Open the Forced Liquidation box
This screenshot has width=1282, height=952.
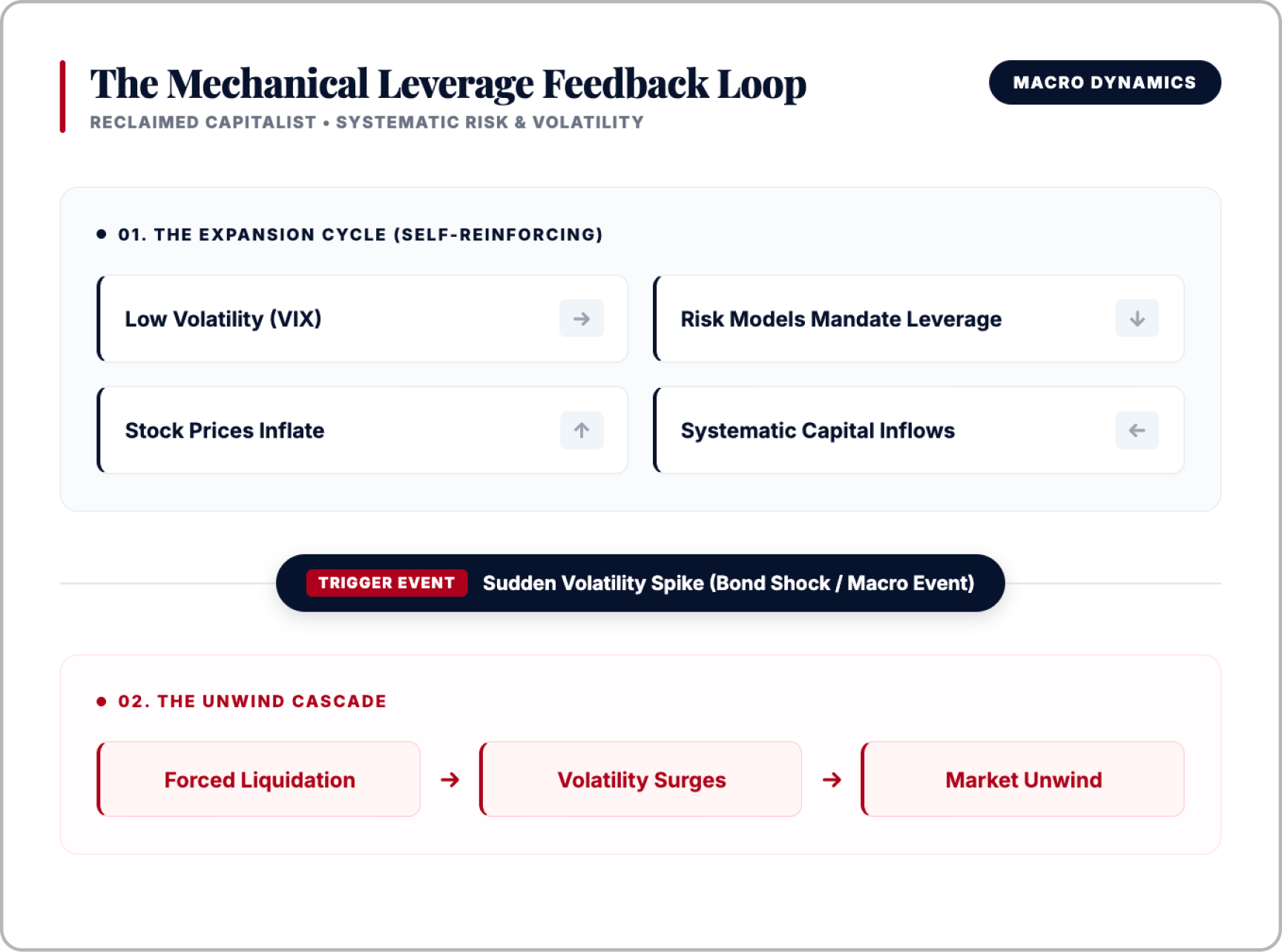click(x=259, y=779)
